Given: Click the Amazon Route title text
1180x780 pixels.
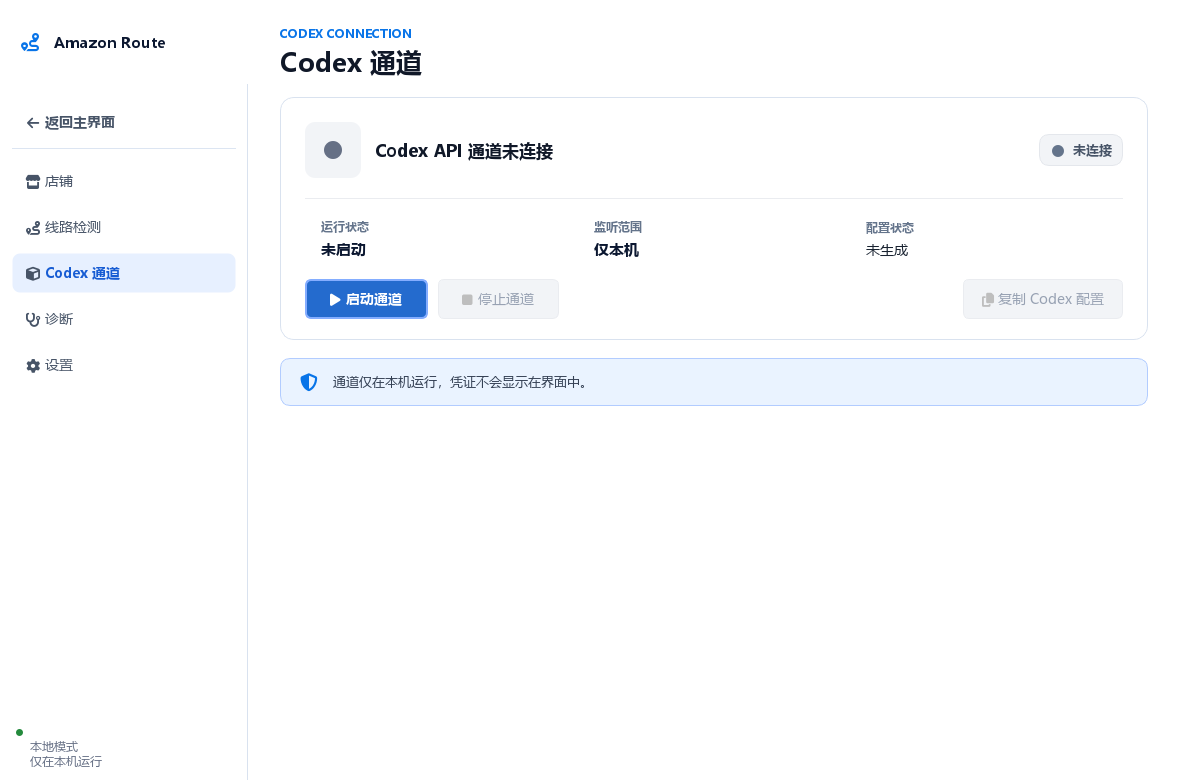Looking at the screenshot, I should [110, 43].
